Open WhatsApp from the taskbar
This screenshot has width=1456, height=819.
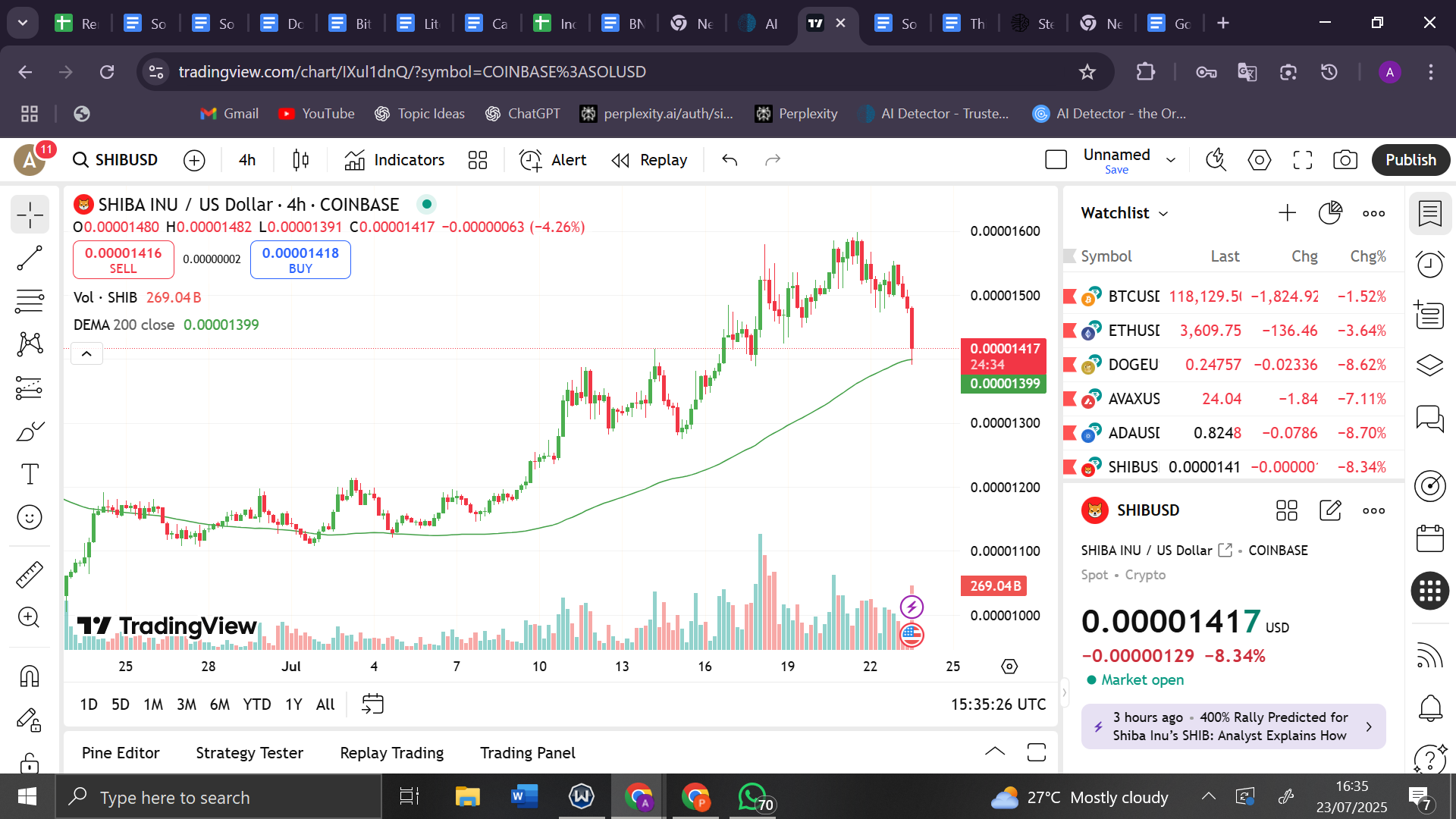coord(754,797)
